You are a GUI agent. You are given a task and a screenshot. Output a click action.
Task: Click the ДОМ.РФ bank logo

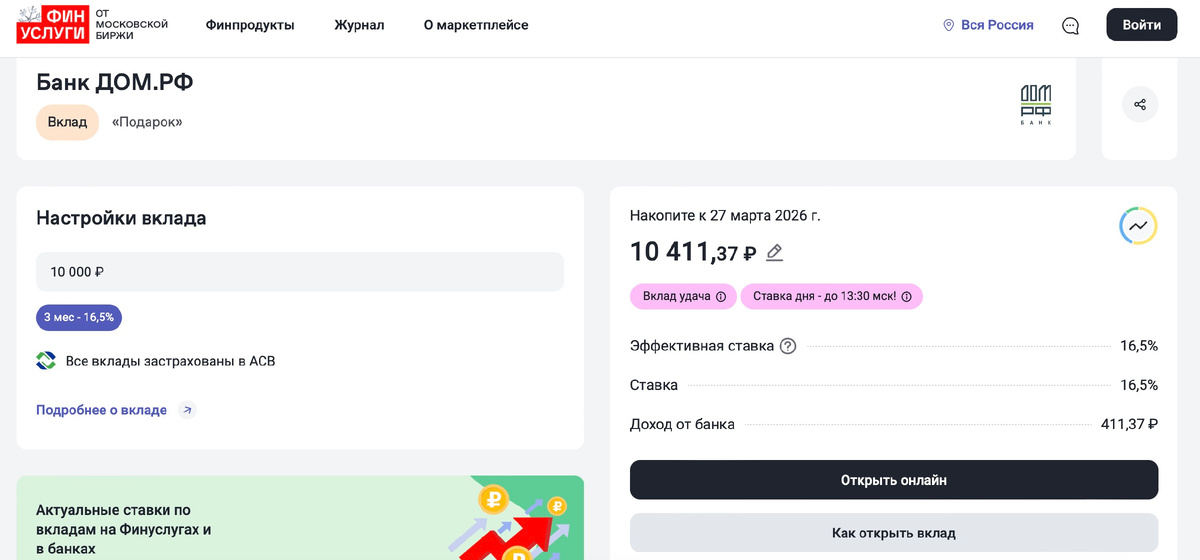1035,105
